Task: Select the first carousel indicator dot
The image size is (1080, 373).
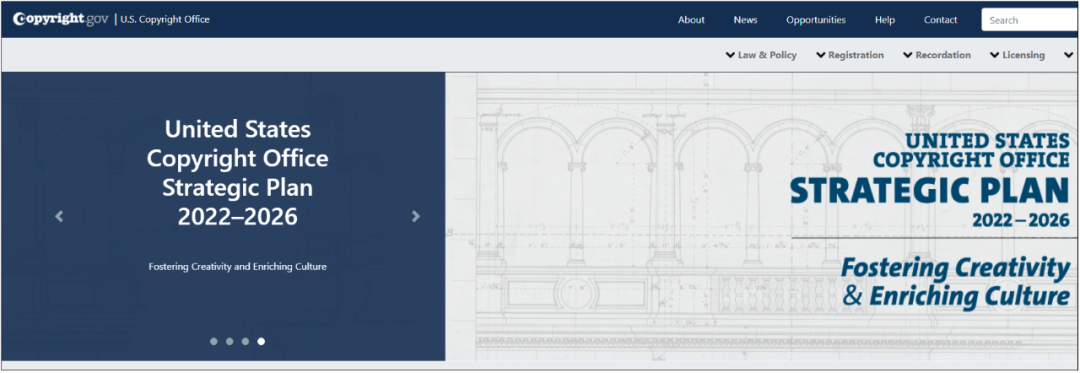Action: (214, 341)
